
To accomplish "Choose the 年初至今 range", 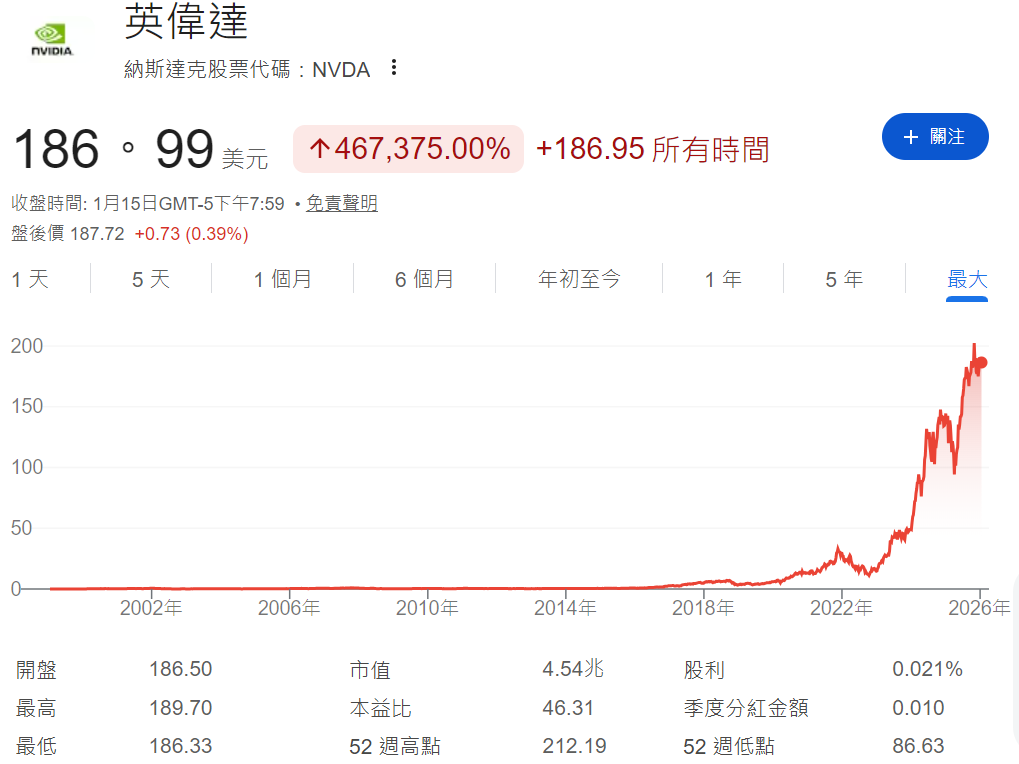I will point(578,280).
